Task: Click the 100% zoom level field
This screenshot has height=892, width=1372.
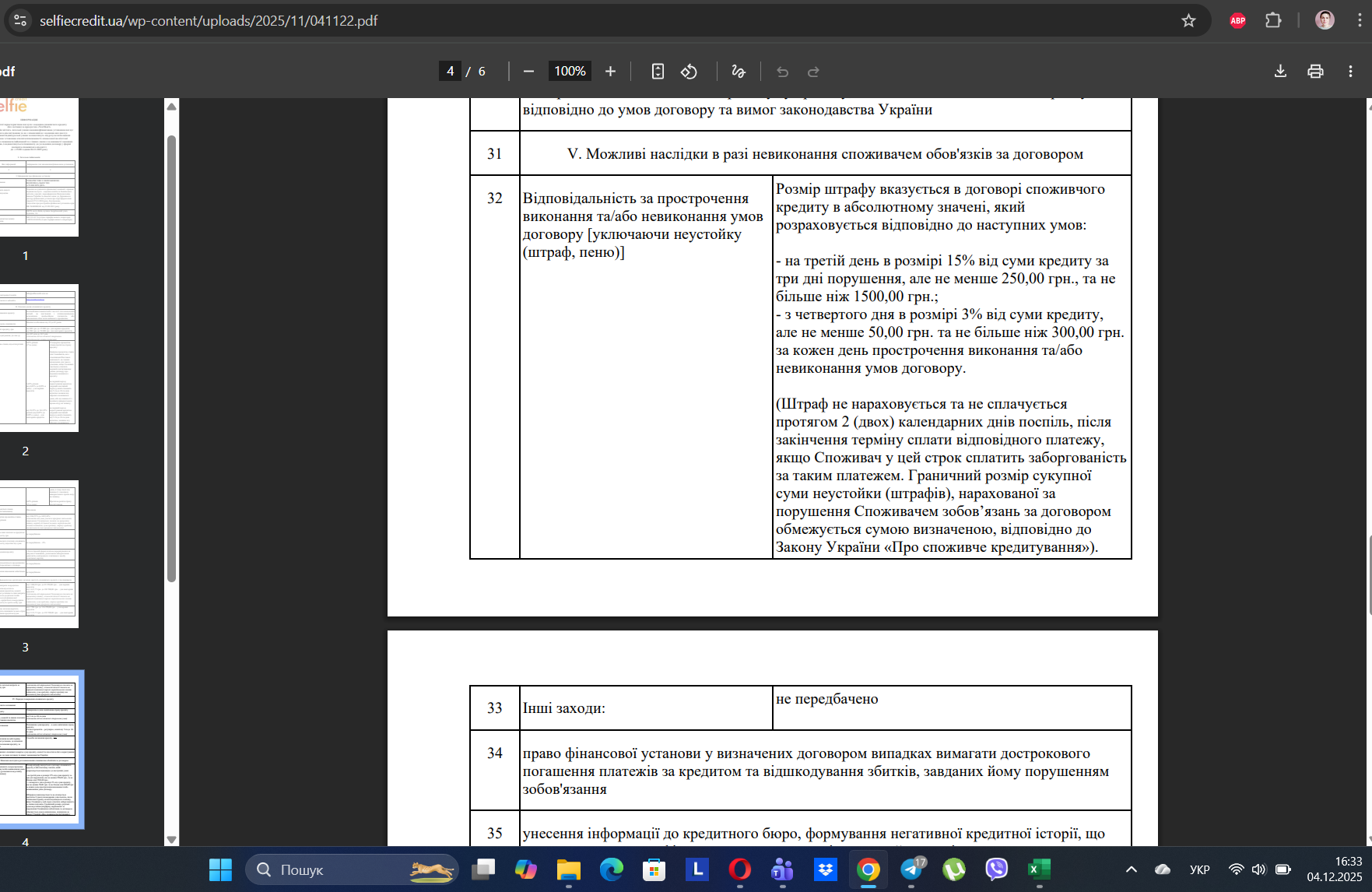Action: (570, 72)
